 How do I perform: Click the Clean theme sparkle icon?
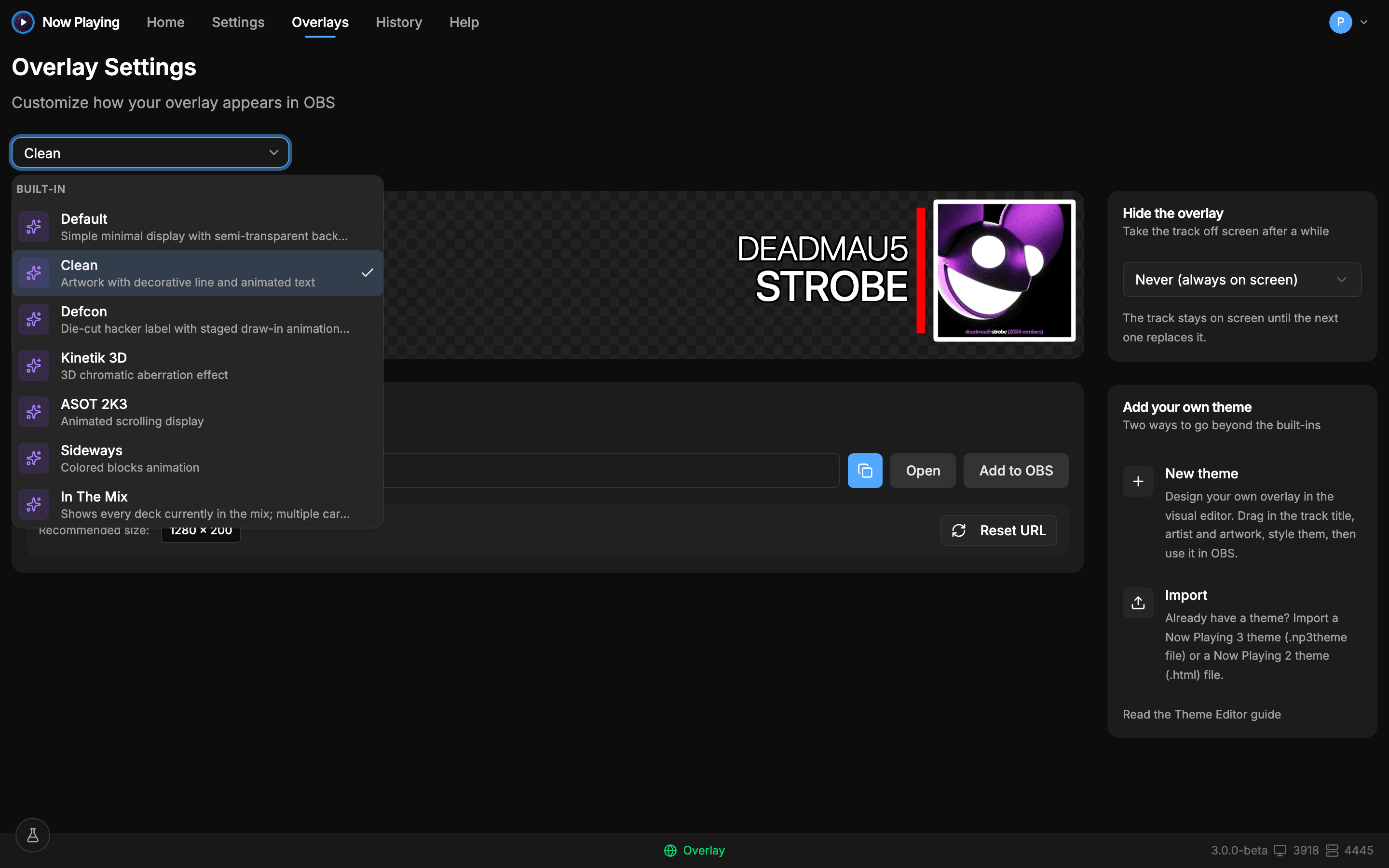34,273
